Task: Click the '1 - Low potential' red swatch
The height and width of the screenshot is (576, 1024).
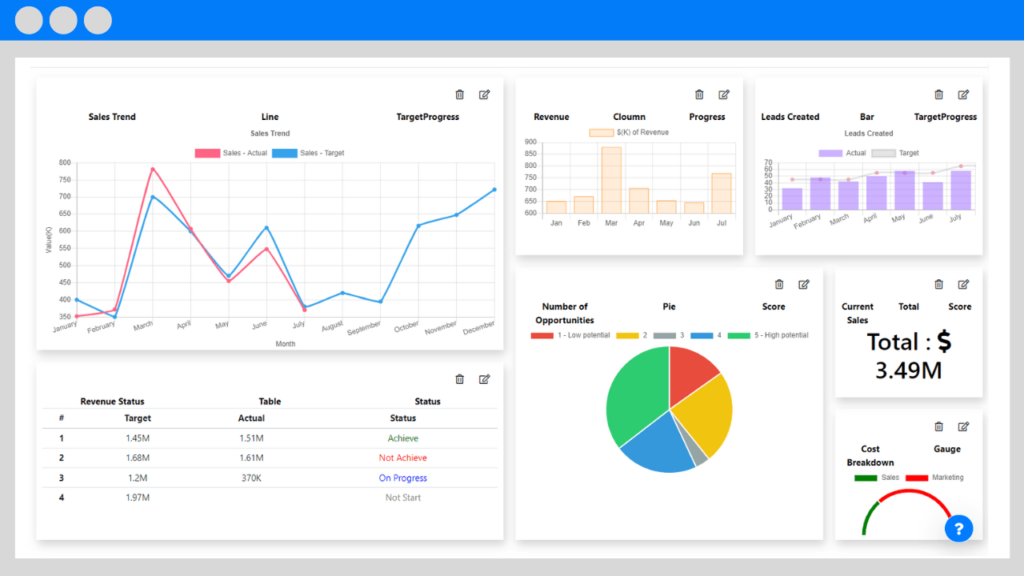Action: pyautogui.click(x=542, y=336)
